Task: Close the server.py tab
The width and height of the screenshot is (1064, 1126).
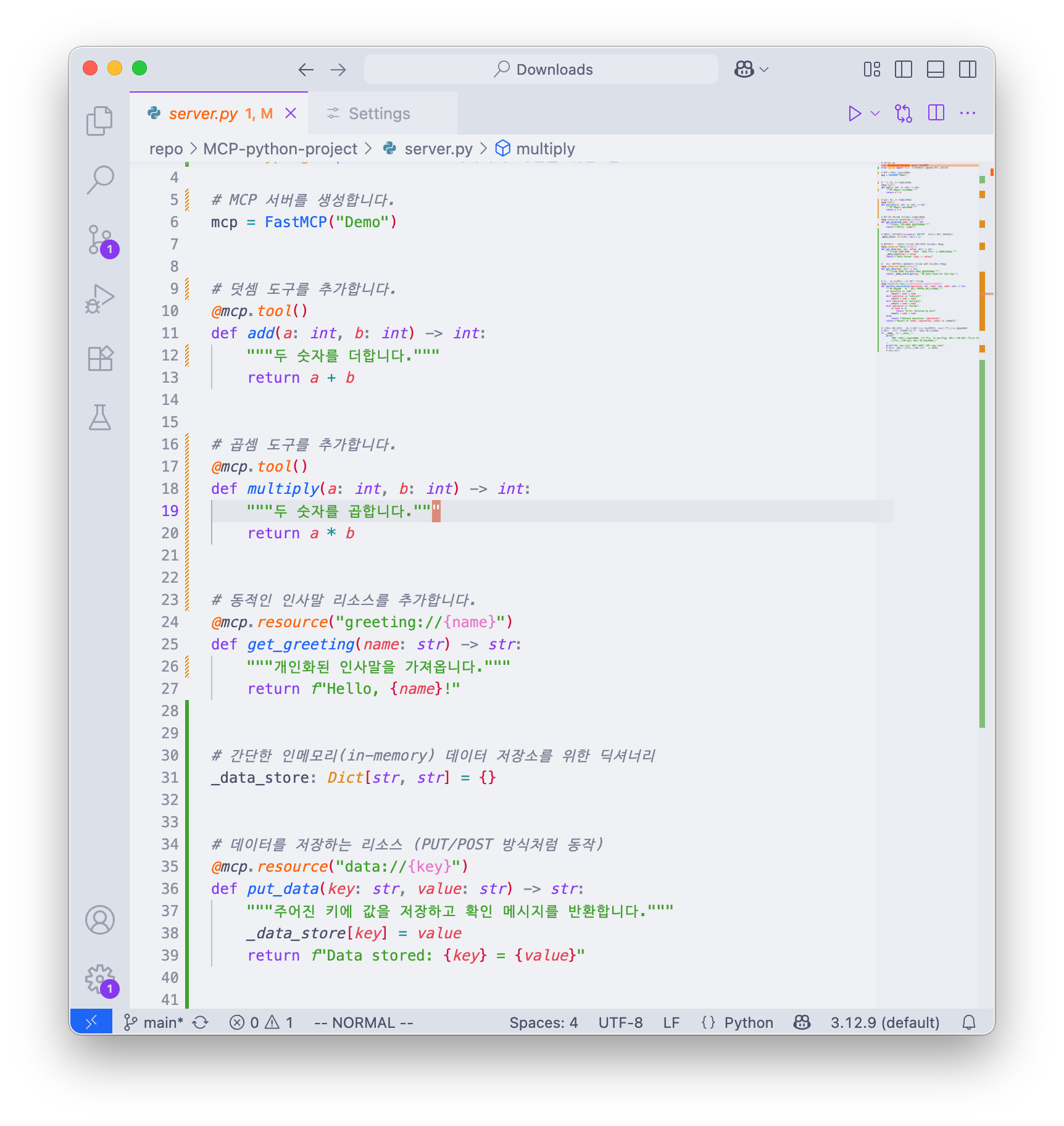Action: coord(291,114)
